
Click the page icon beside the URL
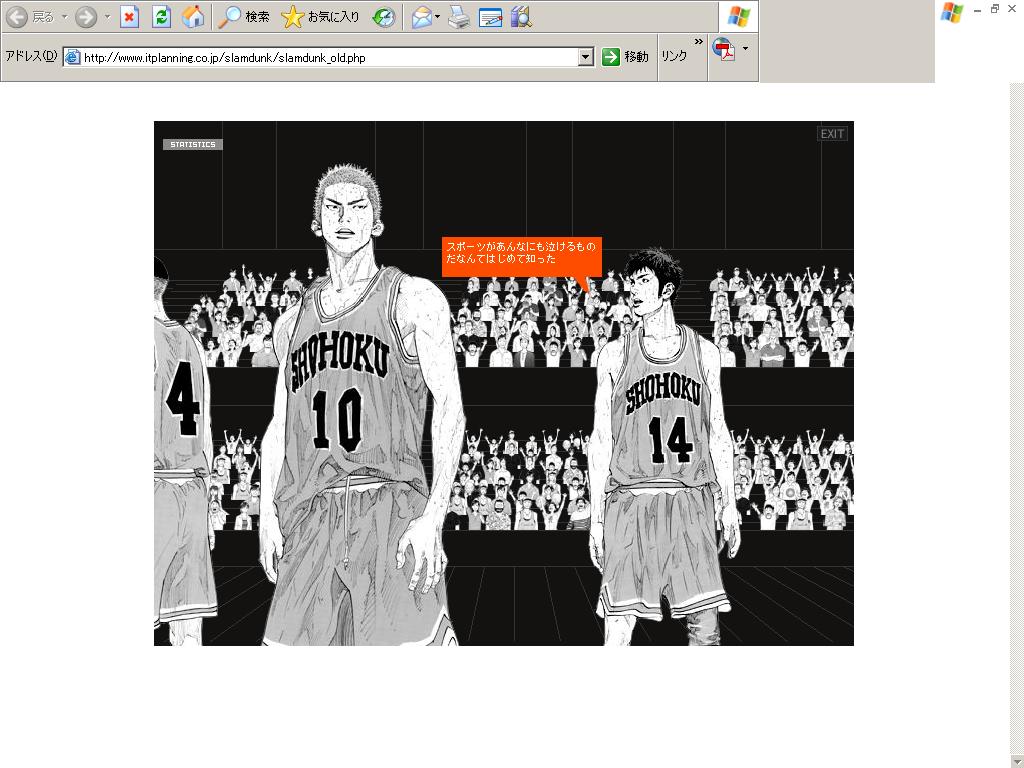tap(72, 57)
